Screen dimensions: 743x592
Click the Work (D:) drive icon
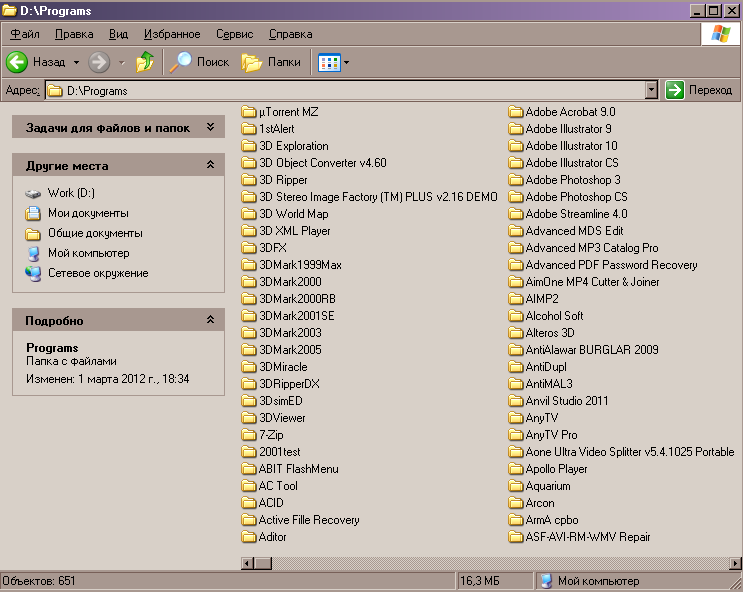[33, 193]
